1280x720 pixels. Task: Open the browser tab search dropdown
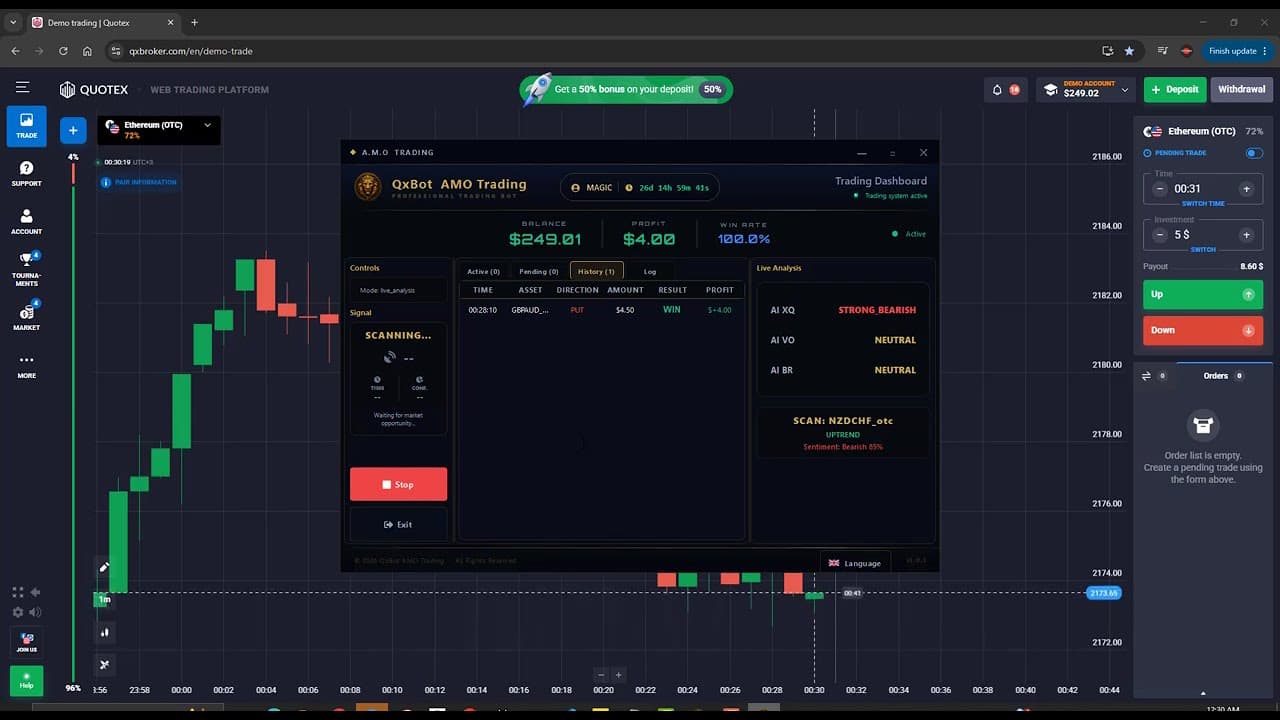(13, 22)
